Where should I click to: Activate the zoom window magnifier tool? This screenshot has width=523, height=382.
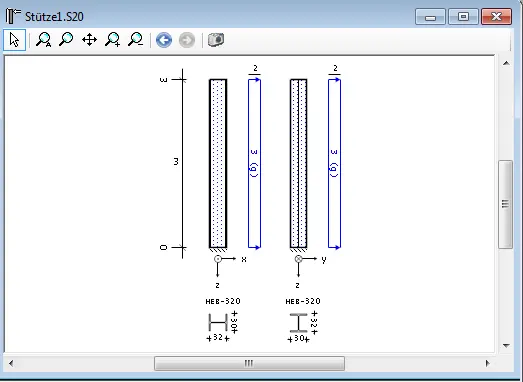pos(66,40)
